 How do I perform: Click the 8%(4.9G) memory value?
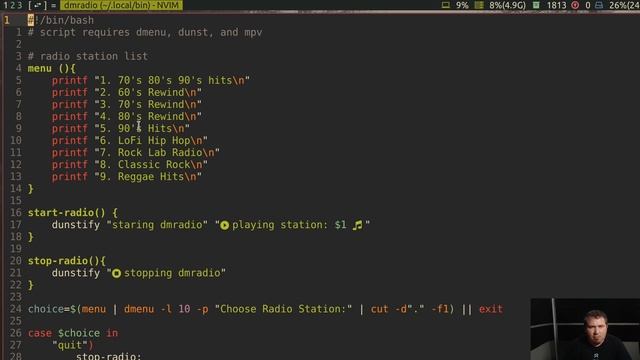click(x=507, y=5)
